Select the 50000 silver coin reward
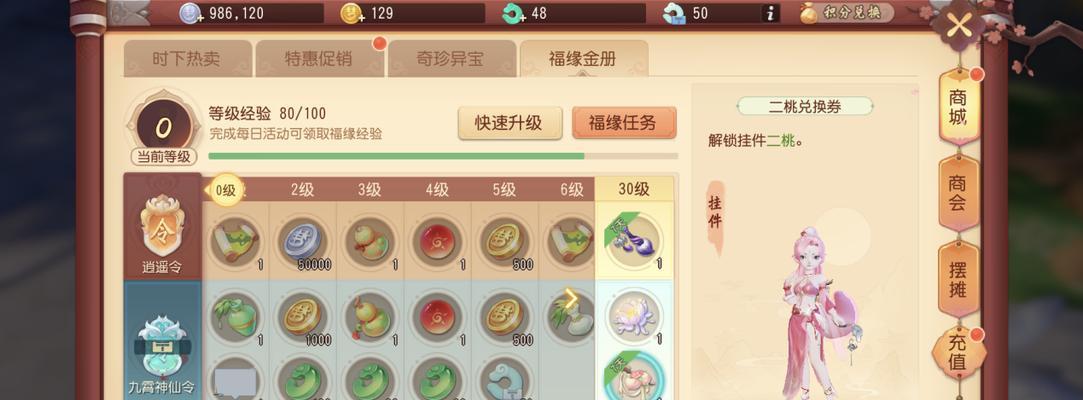Viewport: 1083px width, 400px height. pos(303,243)
